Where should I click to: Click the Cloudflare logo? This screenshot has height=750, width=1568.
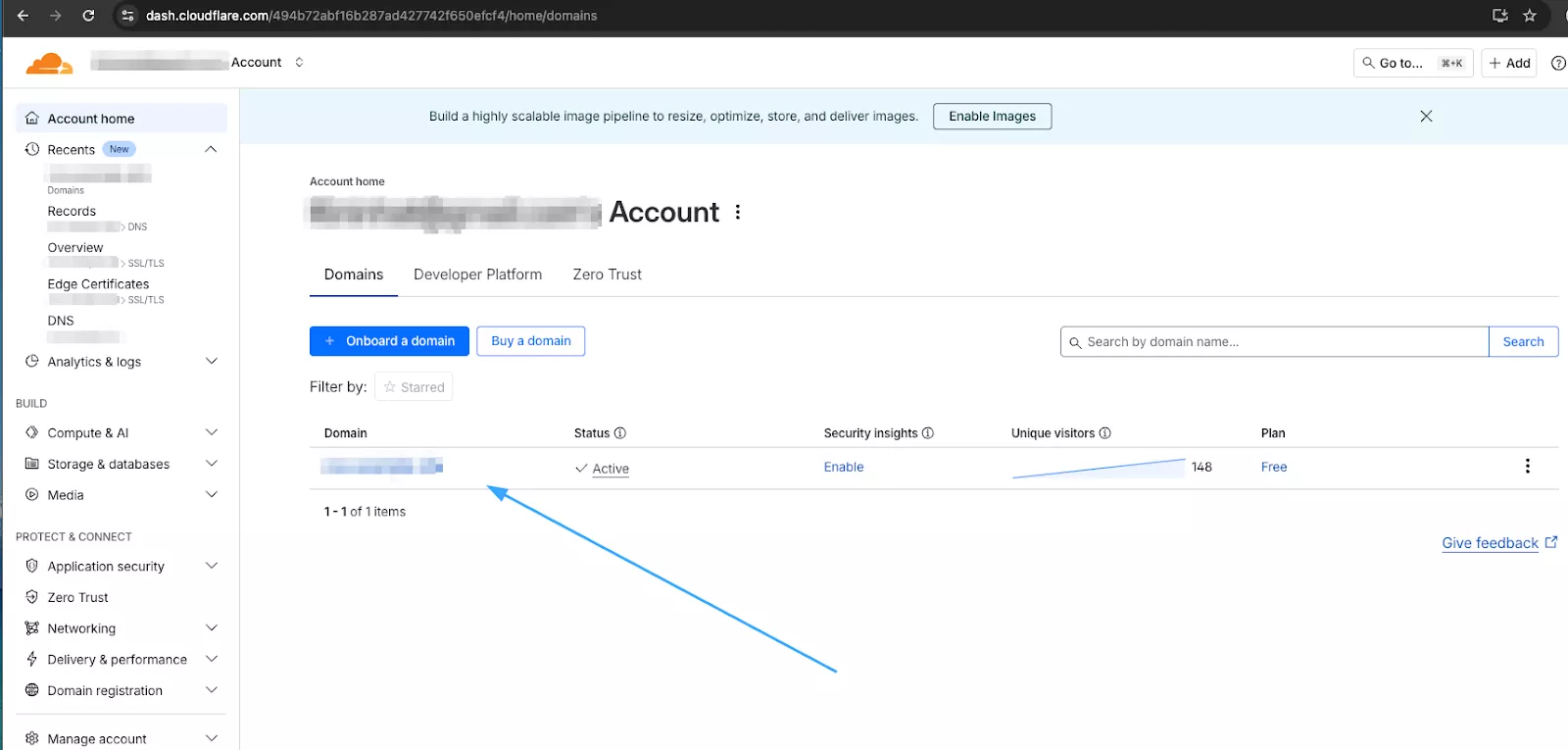pyautogui.click(x=49, y=64)
